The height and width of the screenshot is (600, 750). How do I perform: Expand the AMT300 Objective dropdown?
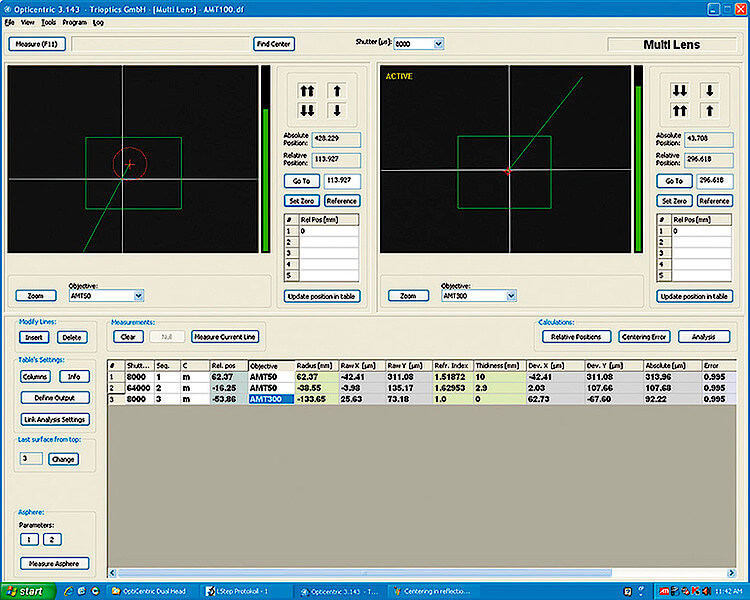coord(511,296)
